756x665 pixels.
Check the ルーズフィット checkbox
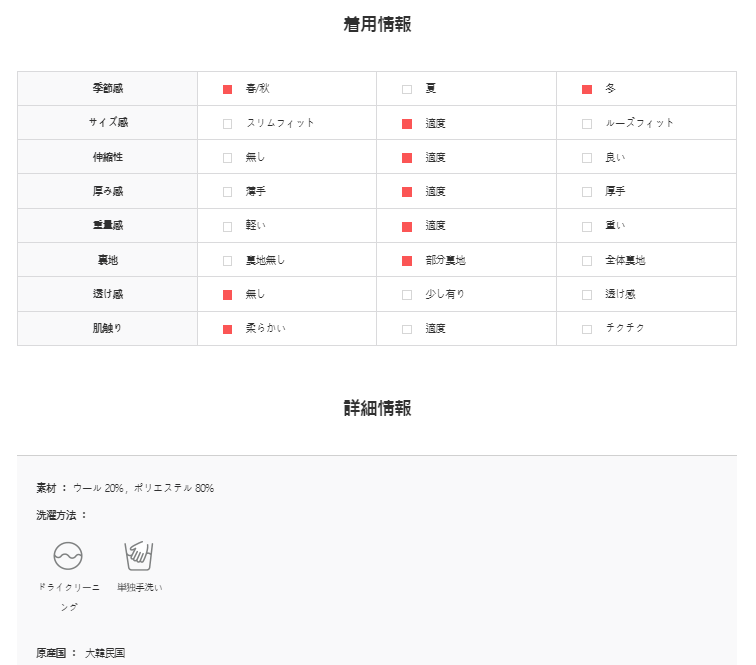tap(587, 124)
